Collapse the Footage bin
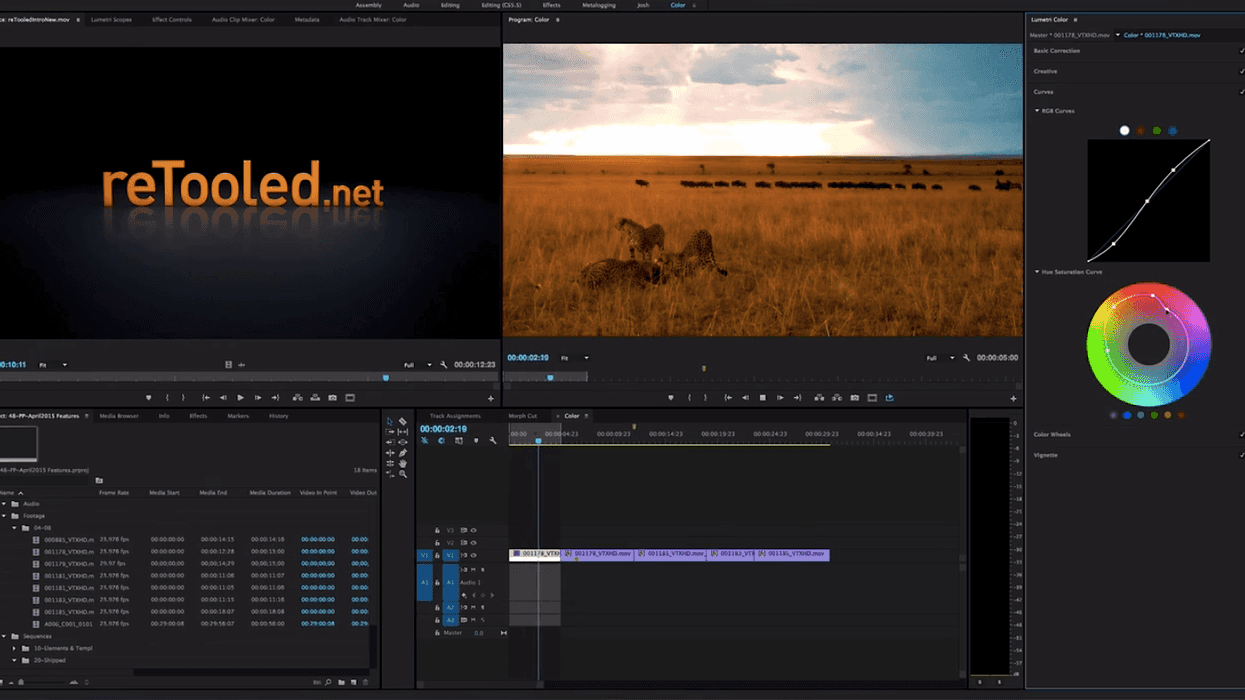Viewport: 1245px width, 700px height. click(x=3, y=516)
